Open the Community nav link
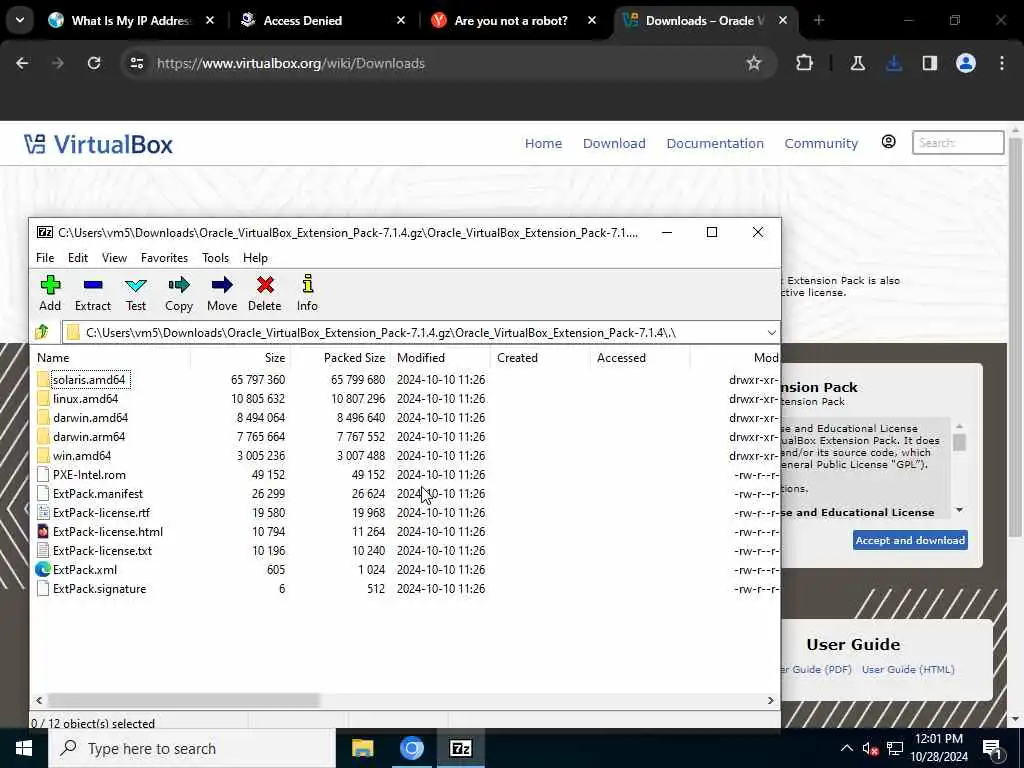Image resolution: width=1024 pixels, height=768 pixels. 821,143
